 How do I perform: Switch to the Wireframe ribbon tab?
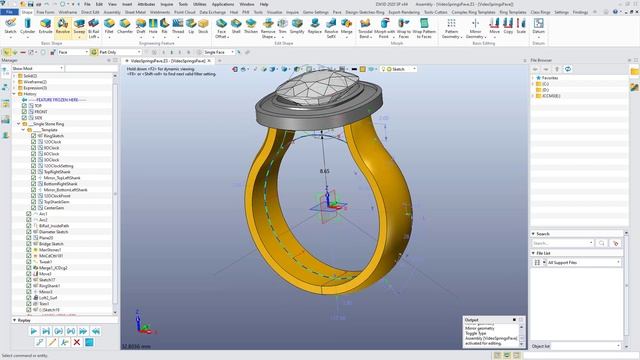[x=68, y=12]
